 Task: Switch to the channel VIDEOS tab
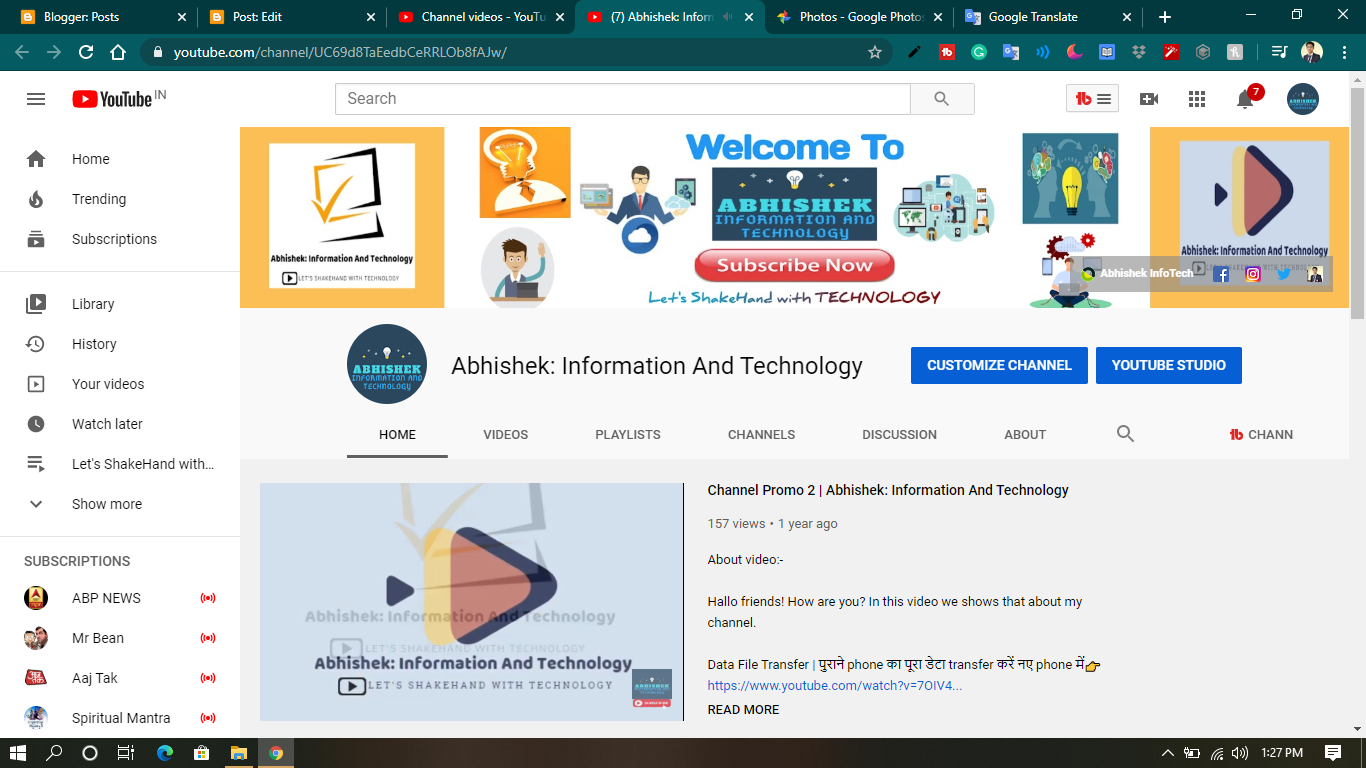(505, 435)
